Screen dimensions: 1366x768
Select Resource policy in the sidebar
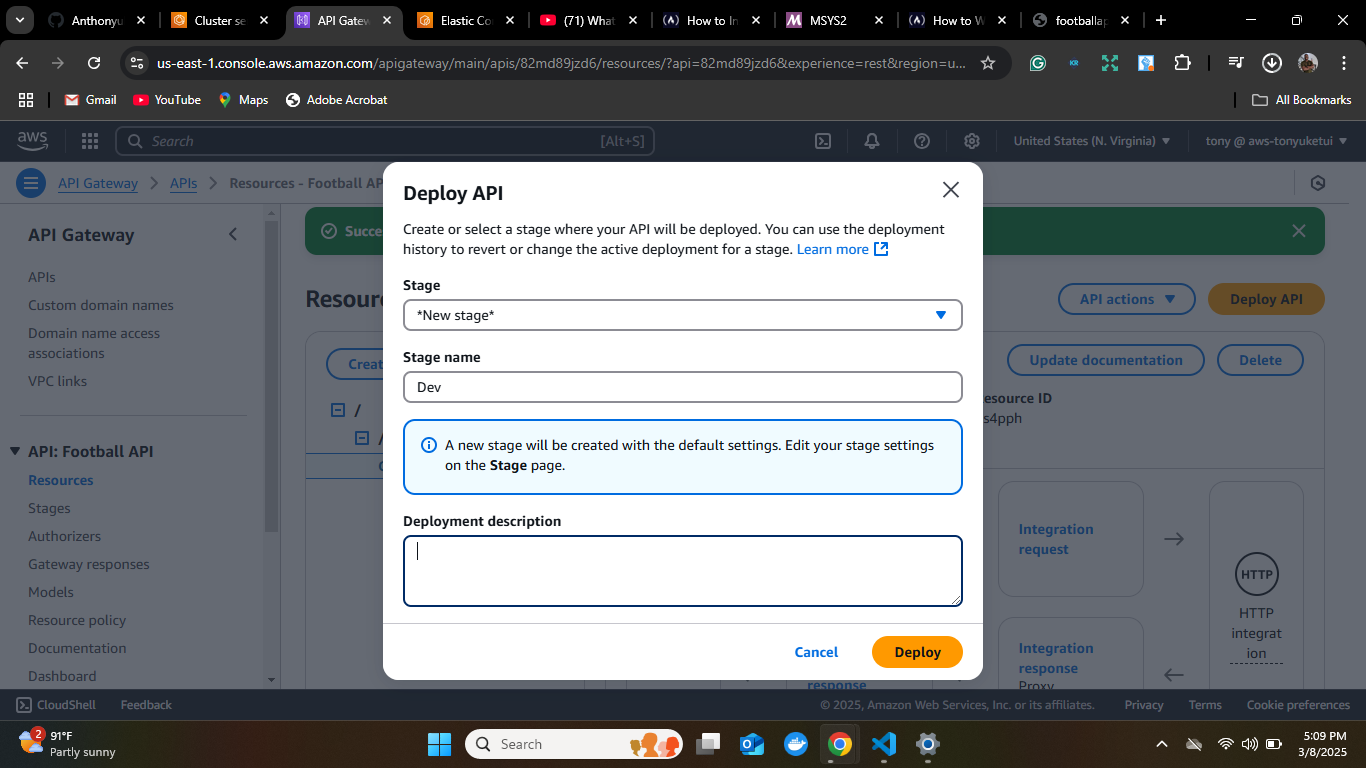pos(77,620)
